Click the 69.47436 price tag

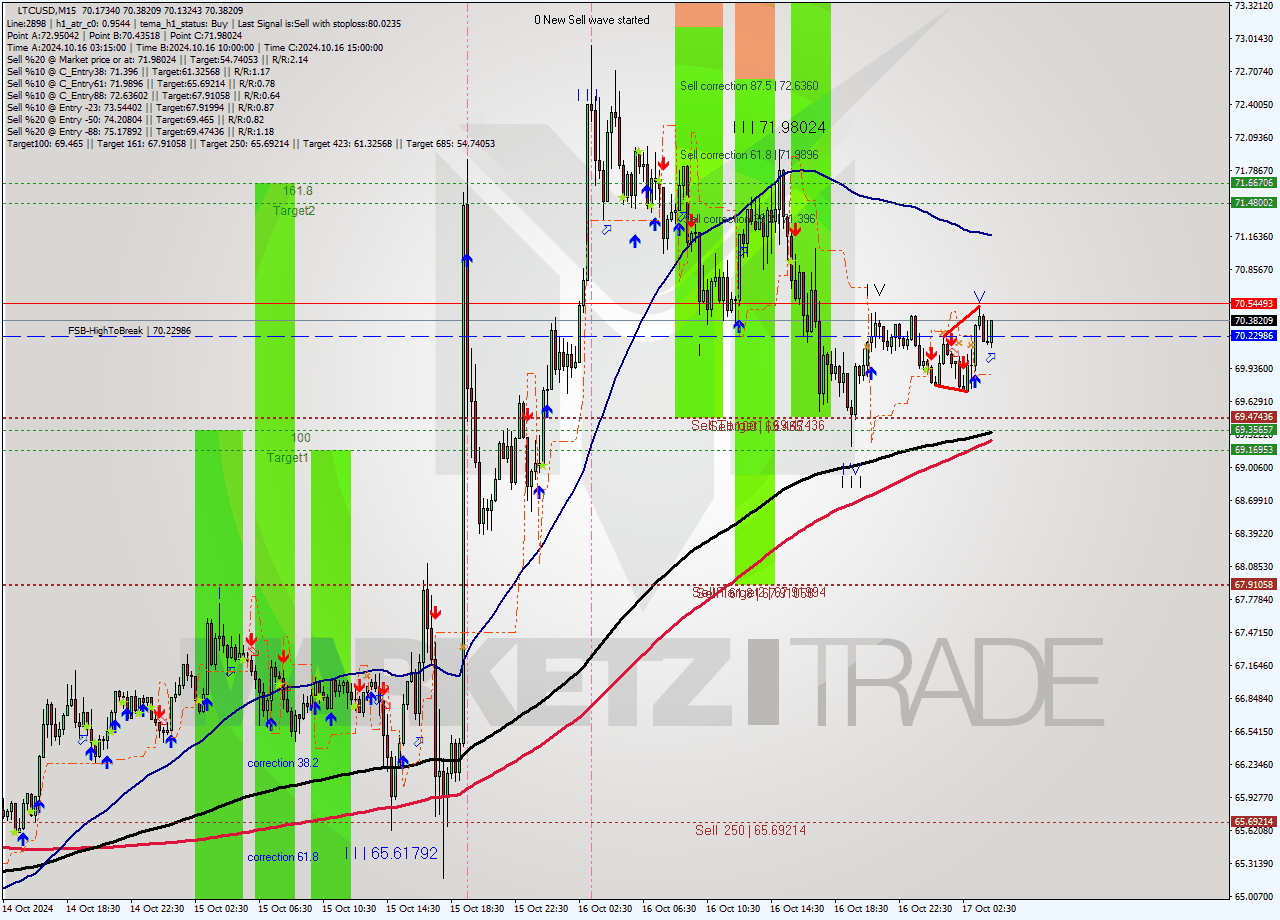[x=1254, y=417]
